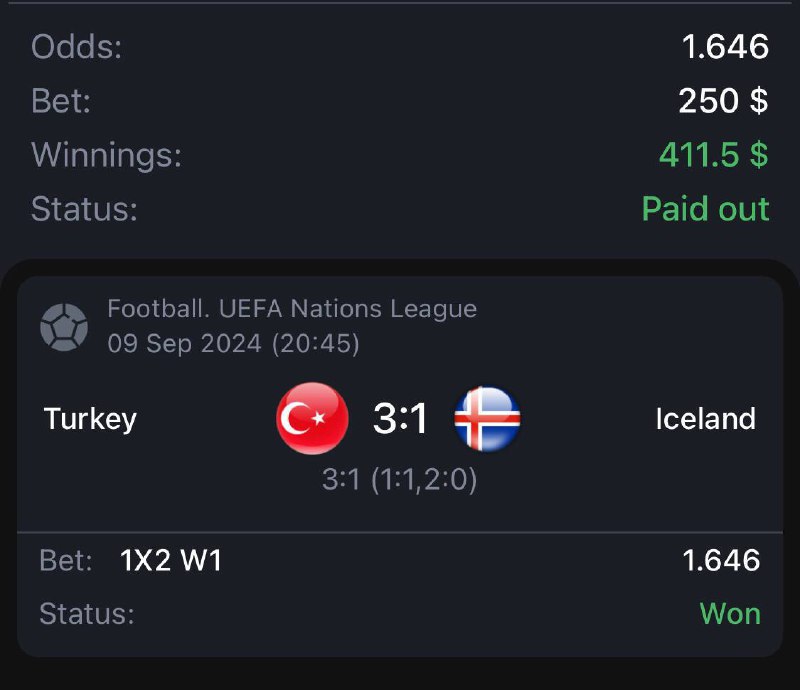Select the Turkey team name
This screenshot has width=800, height=690.
[90, 418]
